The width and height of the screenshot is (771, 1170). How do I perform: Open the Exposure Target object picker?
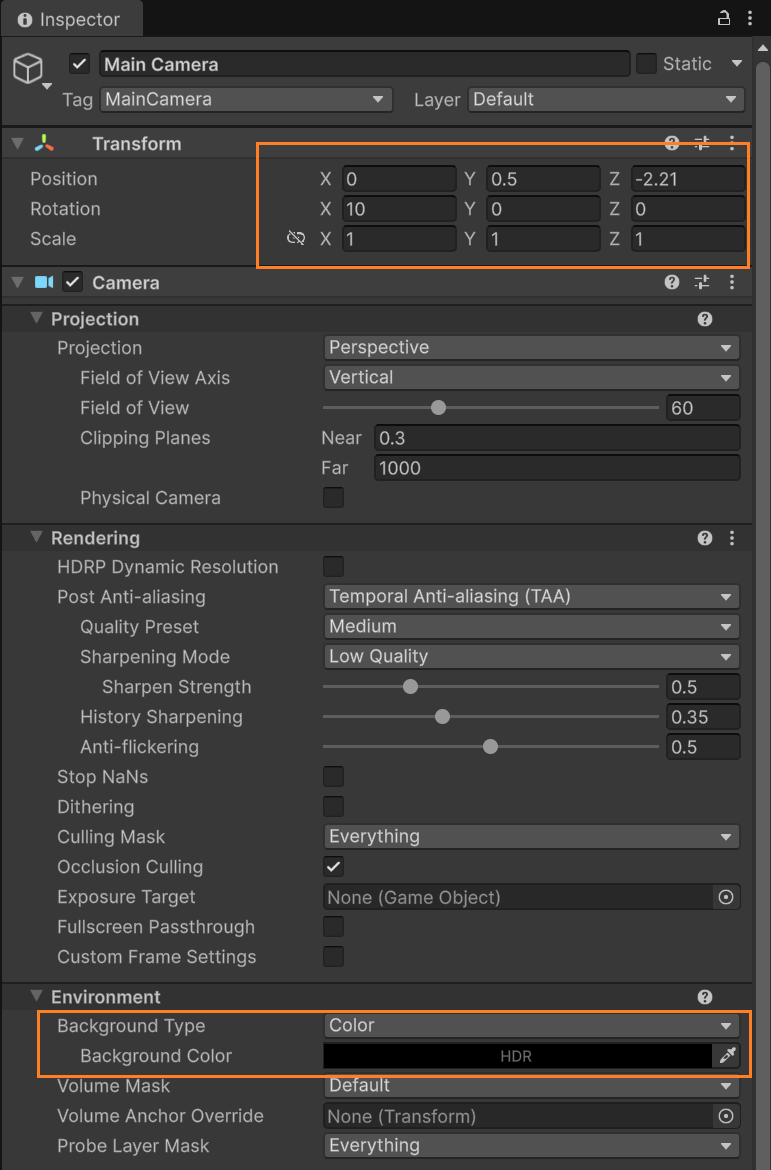727,897
